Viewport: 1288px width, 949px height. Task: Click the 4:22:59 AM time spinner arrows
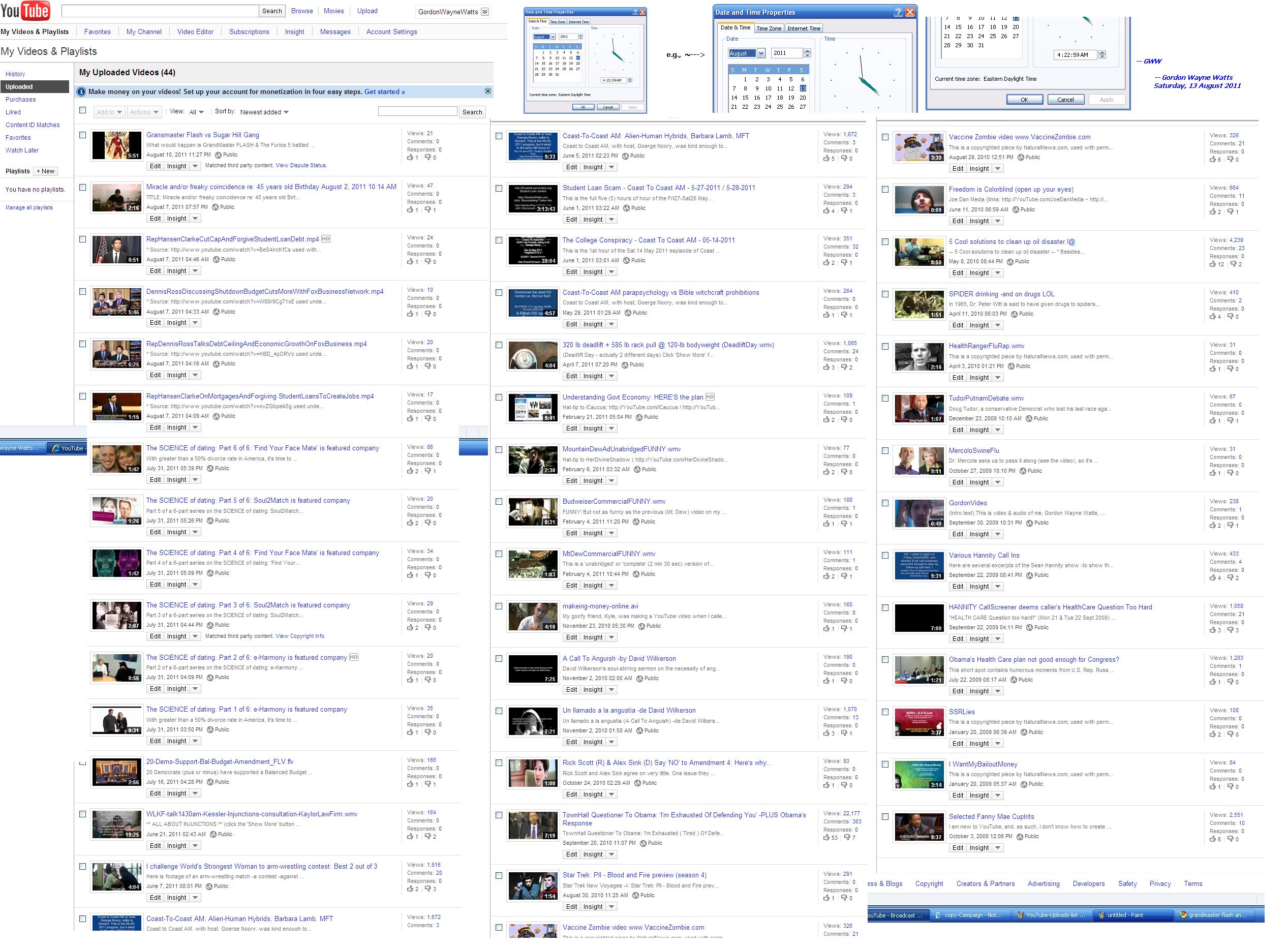point(1102,55)
